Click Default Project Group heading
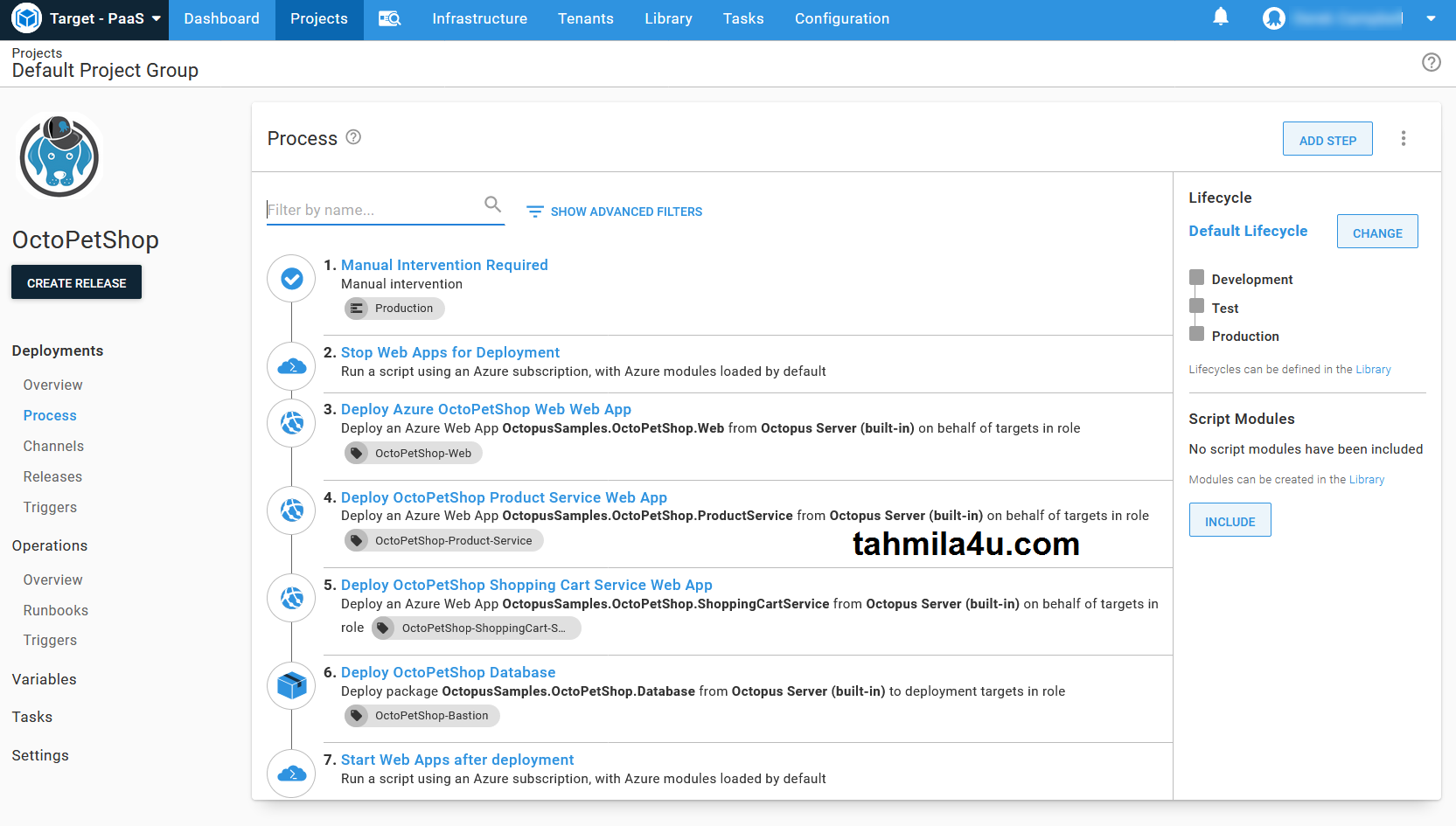This screenshot has width=1456, height=826. coord(105,71)
